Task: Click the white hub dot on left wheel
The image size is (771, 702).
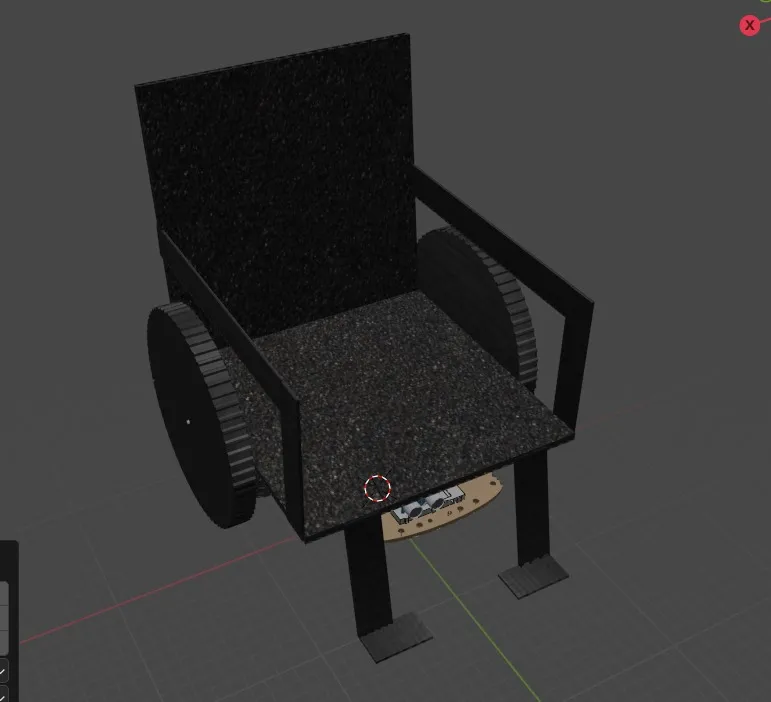Action: click(x=188, y=421)
